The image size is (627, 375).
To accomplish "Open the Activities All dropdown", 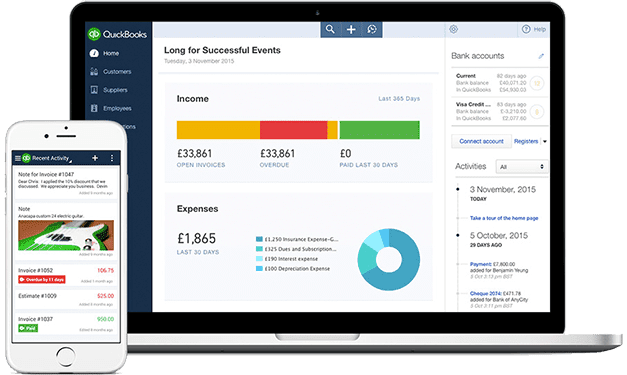I will pos(521,167).
